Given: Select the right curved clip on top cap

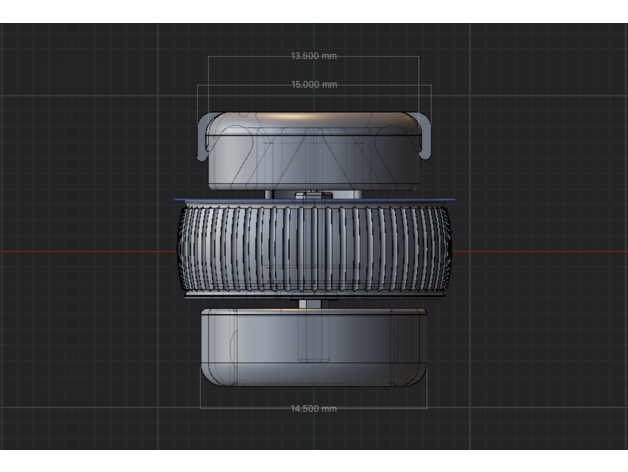Looking at the screenshot, I should pos(426,136).
